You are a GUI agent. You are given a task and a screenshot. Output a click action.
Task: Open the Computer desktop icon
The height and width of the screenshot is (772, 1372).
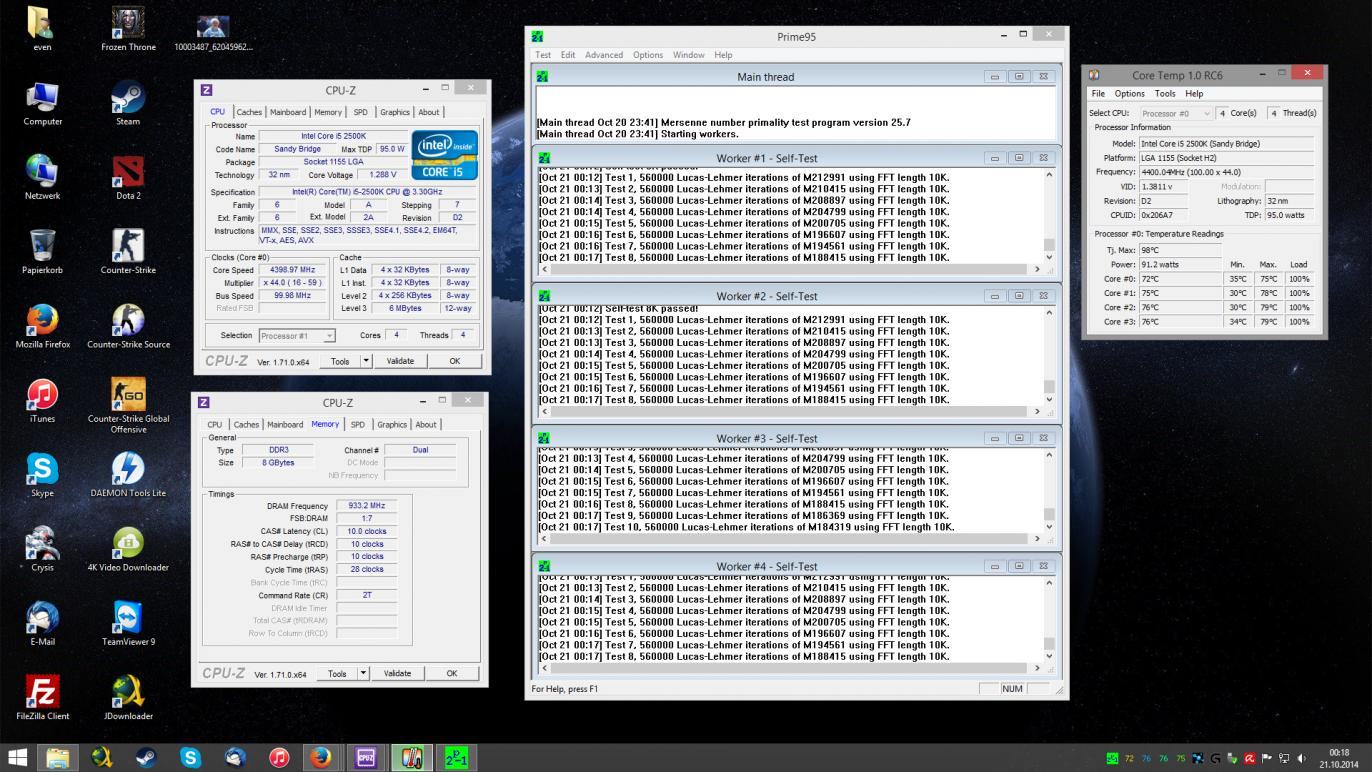(42, 103)
